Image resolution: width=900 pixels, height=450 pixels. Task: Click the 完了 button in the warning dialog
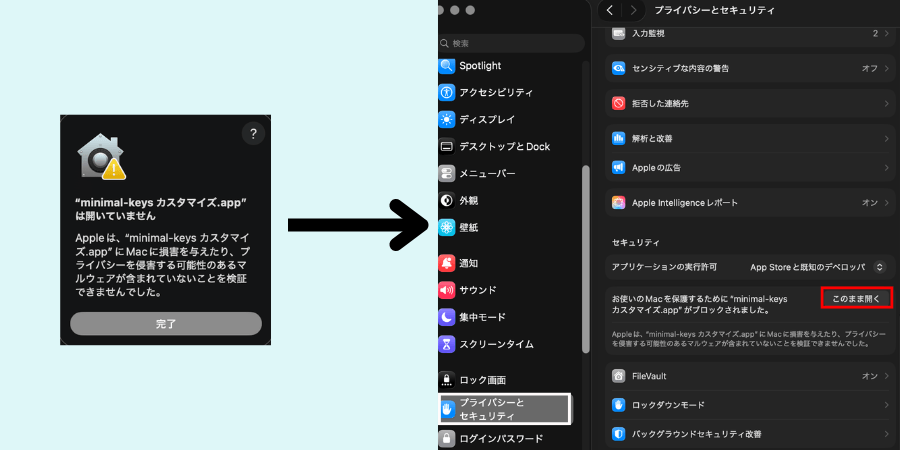click(166, 324)
